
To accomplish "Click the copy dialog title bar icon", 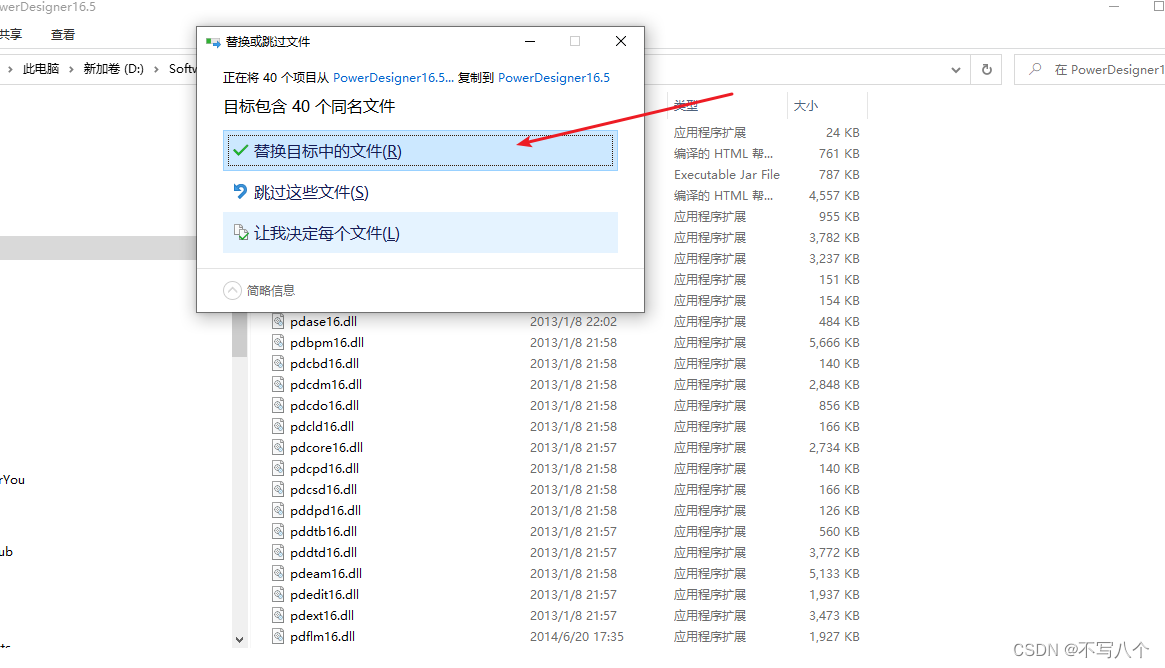I will [213, 42].
